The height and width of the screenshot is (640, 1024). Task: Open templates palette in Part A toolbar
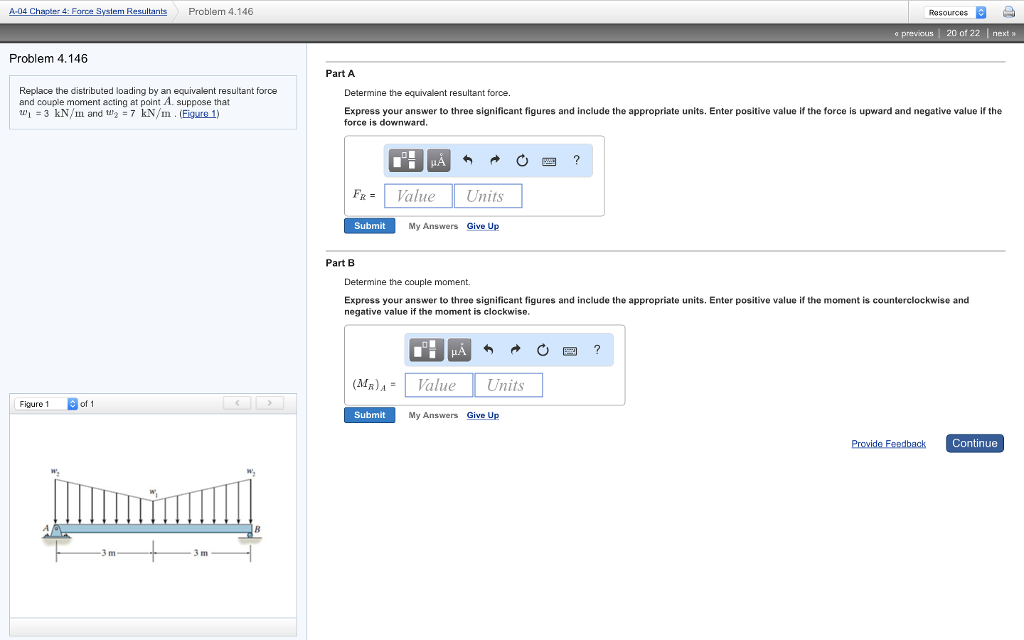(x=405, y=160)
